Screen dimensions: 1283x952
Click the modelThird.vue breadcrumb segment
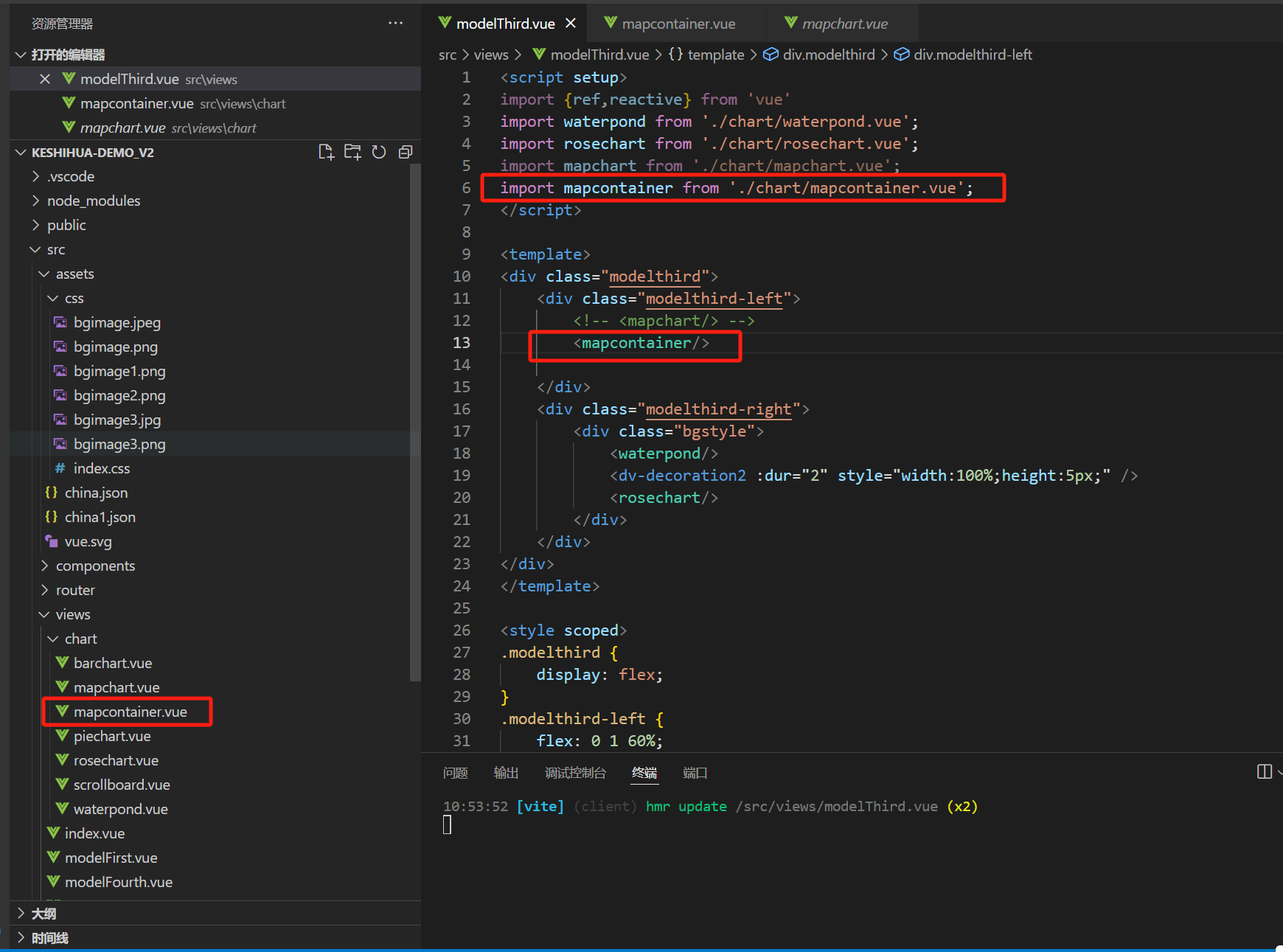click(591, 55)
